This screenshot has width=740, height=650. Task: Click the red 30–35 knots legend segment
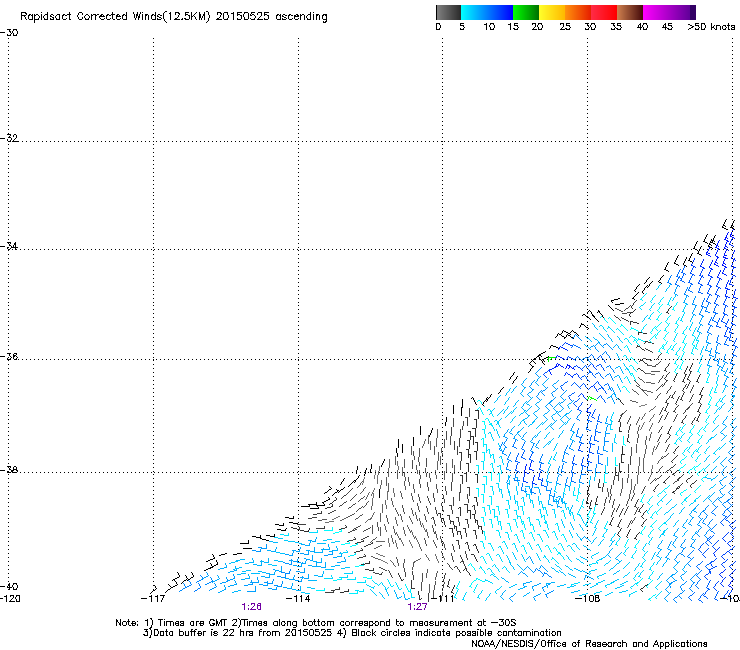(x=604, y=12)
